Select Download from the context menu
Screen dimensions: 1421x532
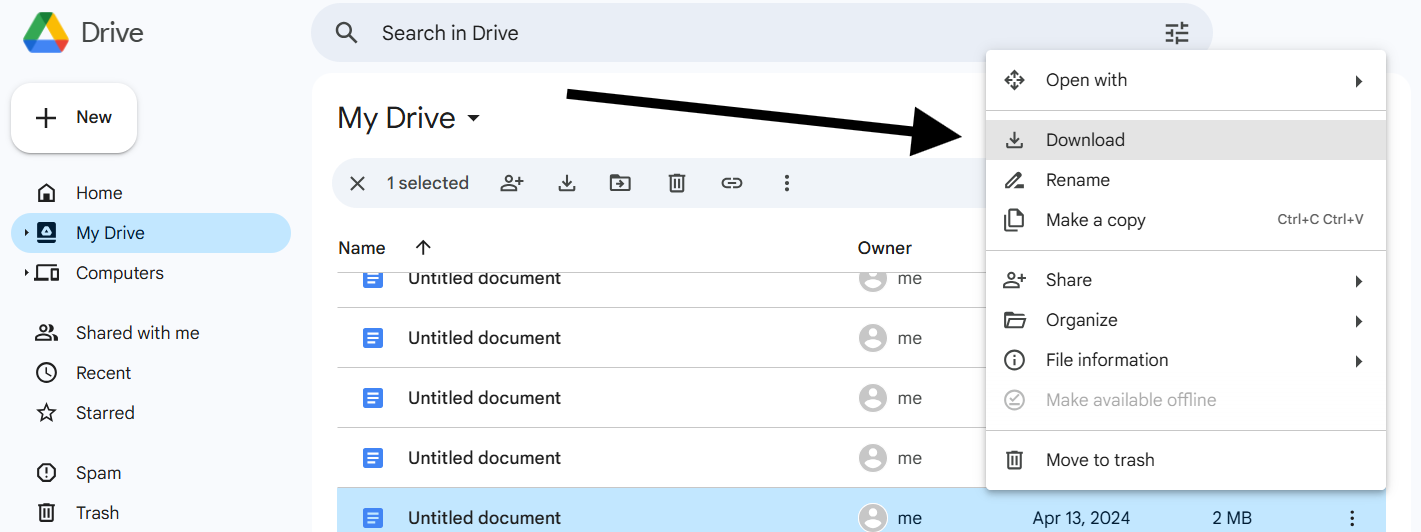[1085, 140]
